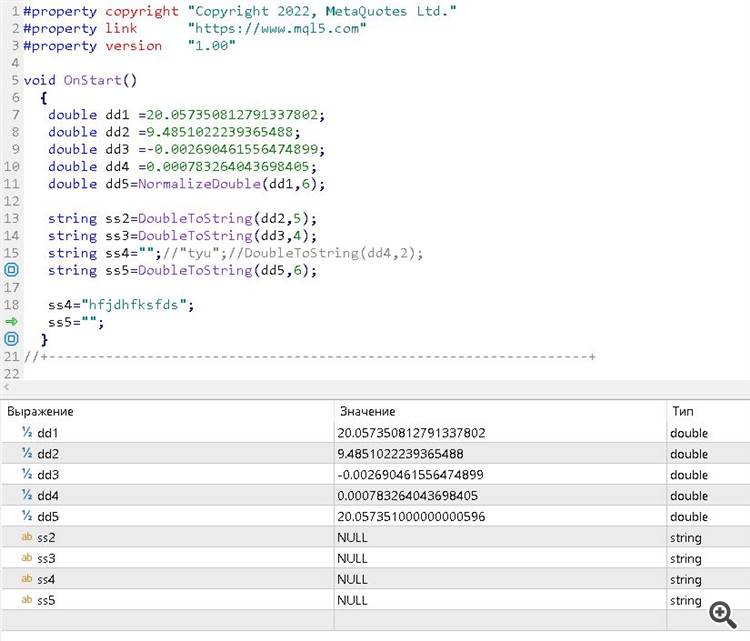Click the double-type icon beside dd1

click(27, 432)
